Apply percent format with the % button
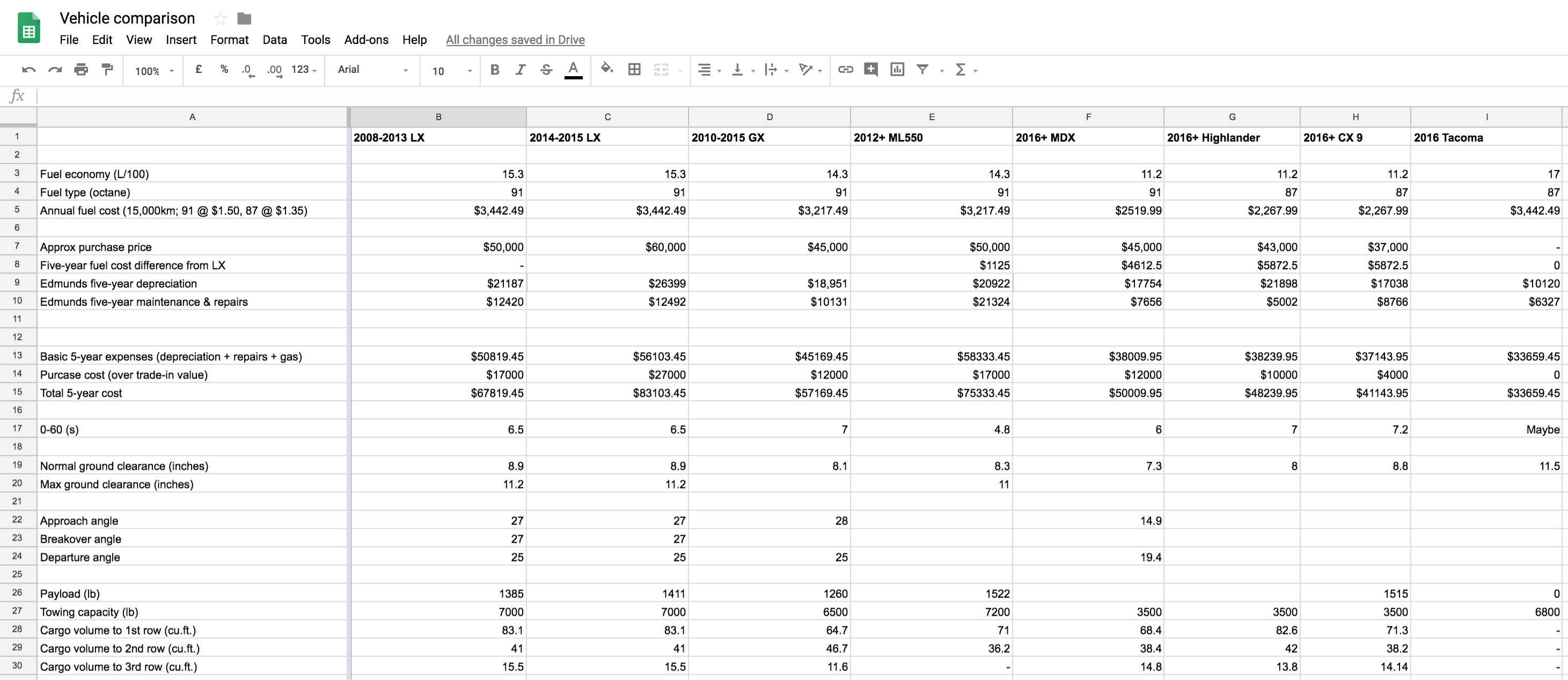 (225, 70)
